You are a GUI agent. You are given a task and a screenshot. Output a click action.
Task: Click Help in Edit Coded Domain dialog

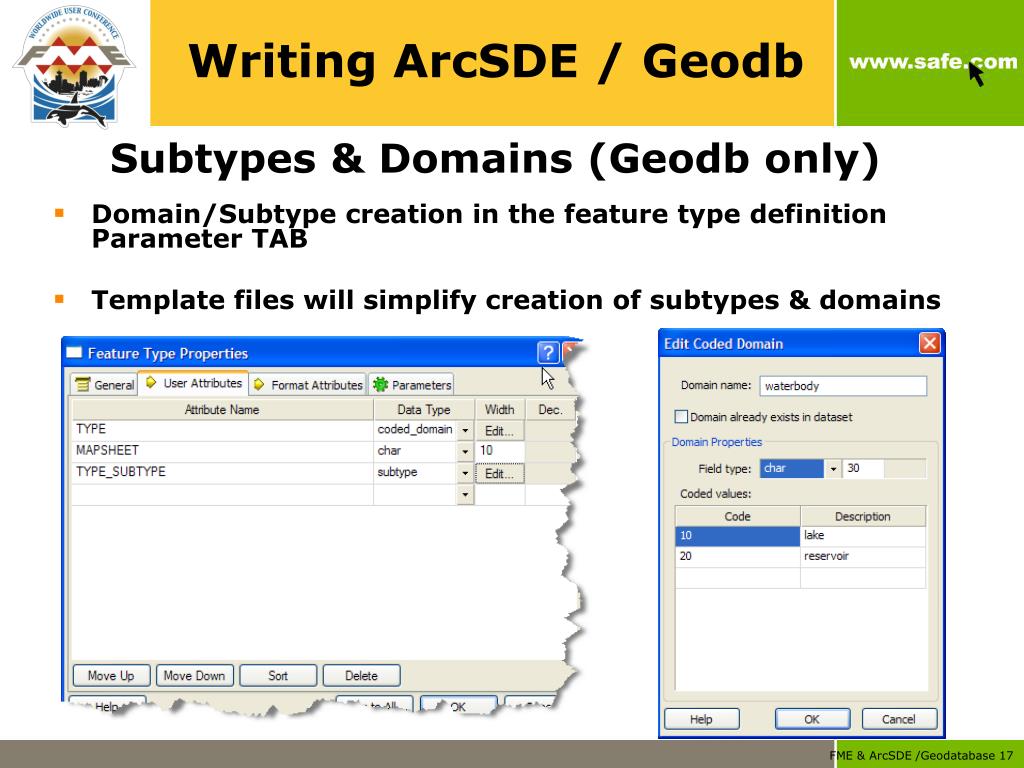tap(701, 719)
